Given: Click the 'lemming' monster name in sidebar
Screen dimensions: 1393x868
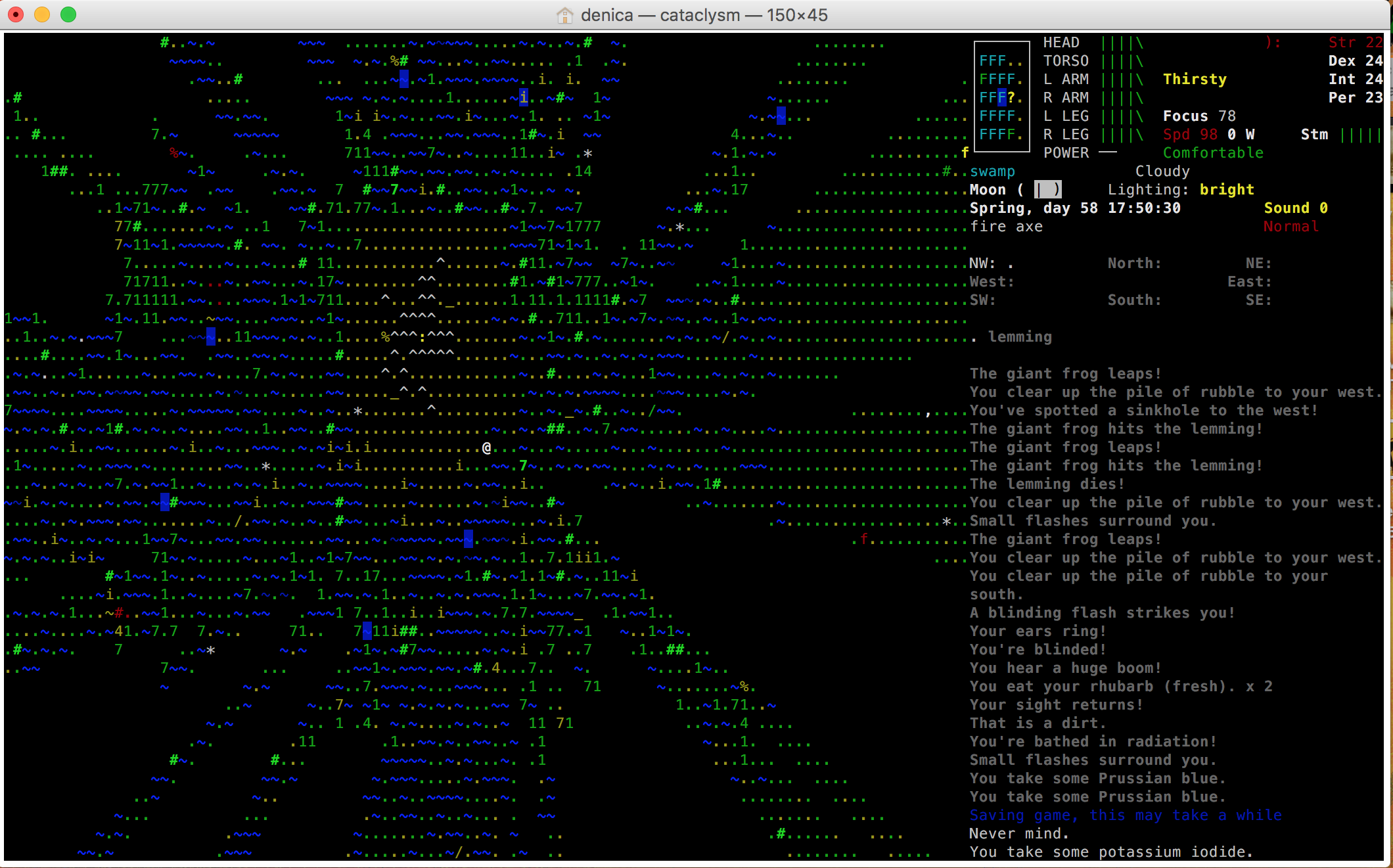Looking at the screenshot, I should coord(1020,337).
